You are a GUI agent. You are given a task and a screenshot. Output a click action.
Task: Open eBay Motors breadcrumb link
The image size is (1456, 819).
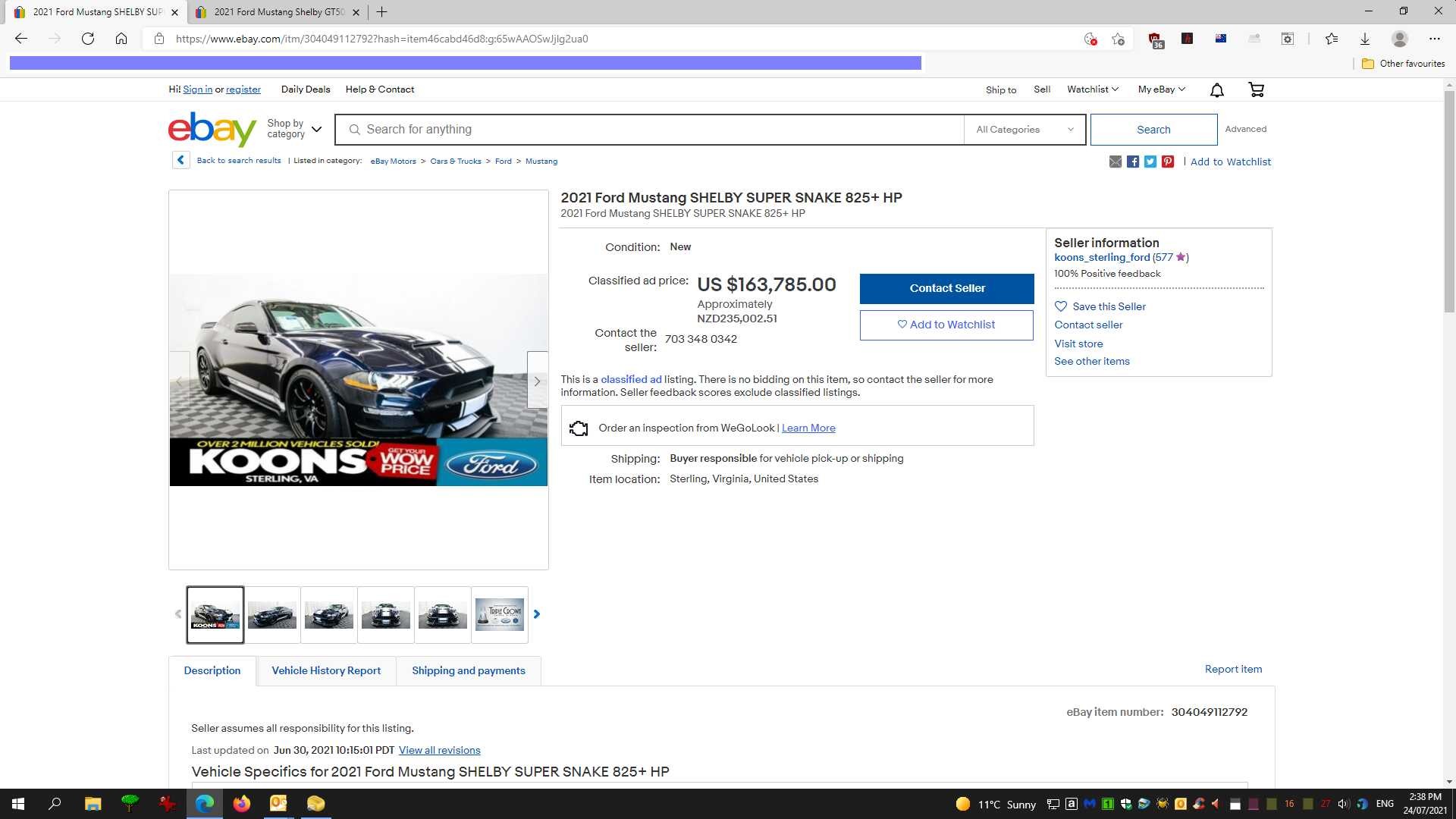point(393,161)
